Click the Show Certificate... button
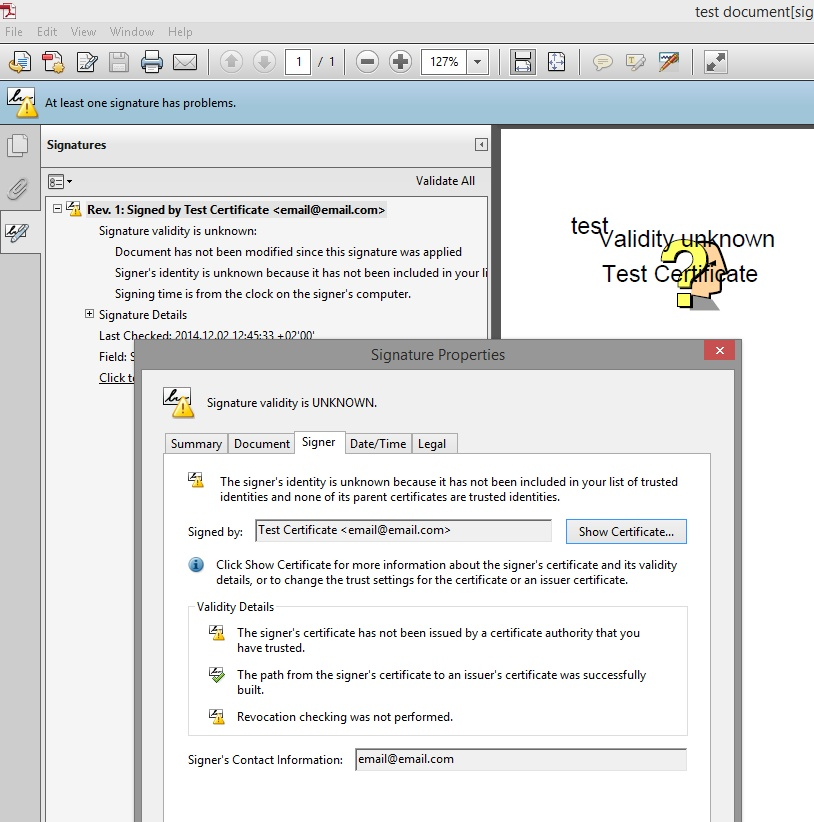 [x=626, y=532]
